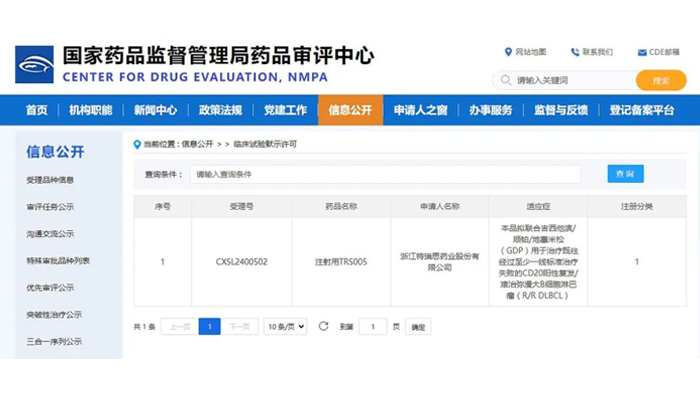Click the page number jump input box
Image resolution: width=700 pixels, height=400 pixels.
(372, 326)
